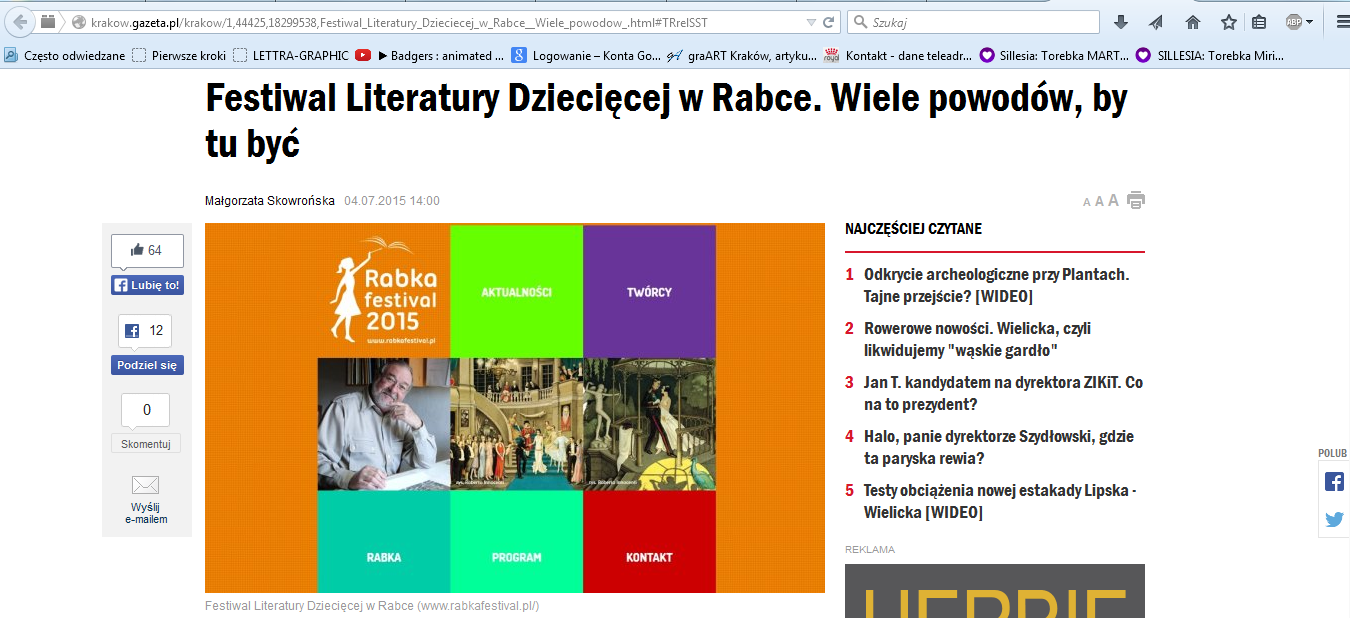Open the URL history dropdown arrow
Screen dimensions: 1350x618
point(811,22)
